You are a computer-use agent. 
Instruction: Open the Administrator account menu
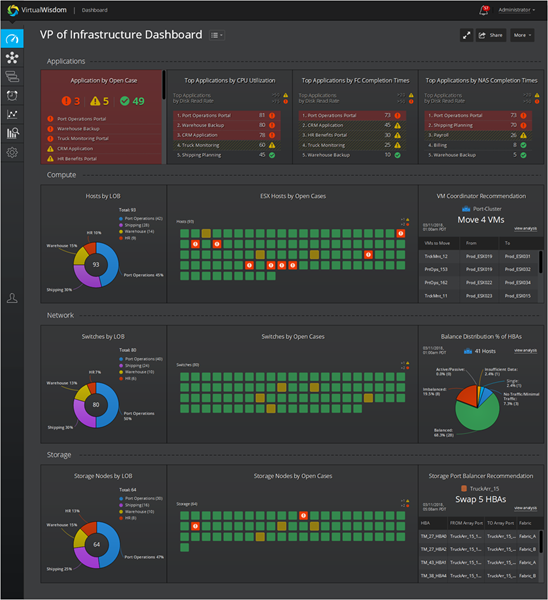[x=516, y=10]
